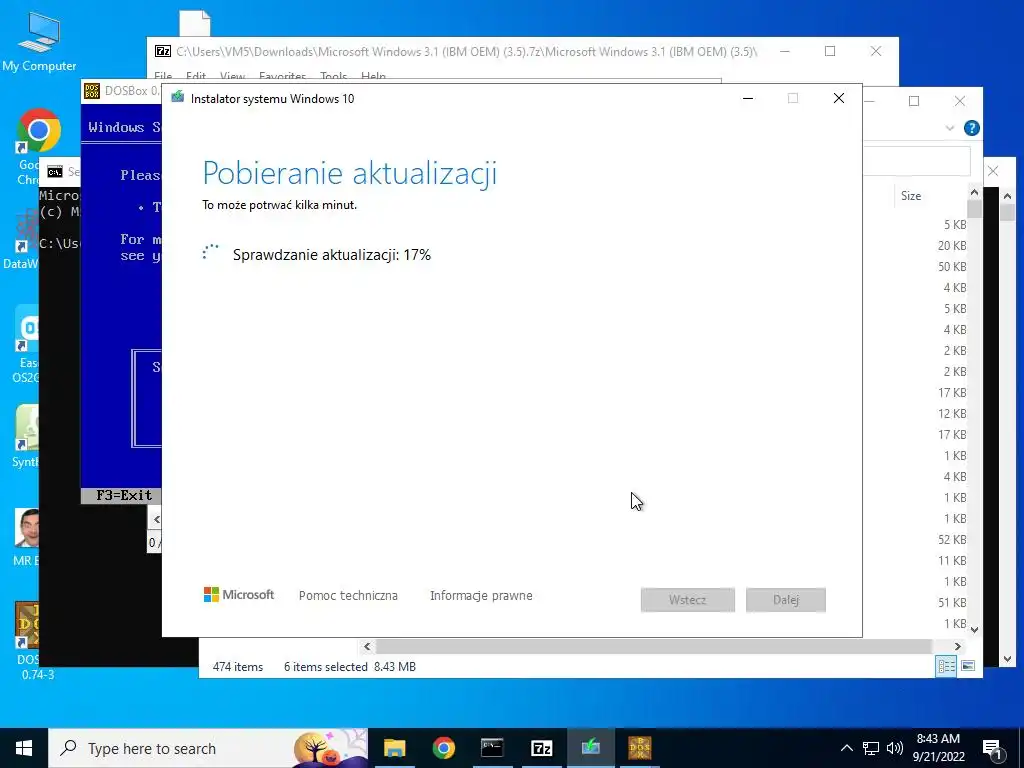Select the 20 KB file size entry
The image size is (1024, 768).
point(952,246)
